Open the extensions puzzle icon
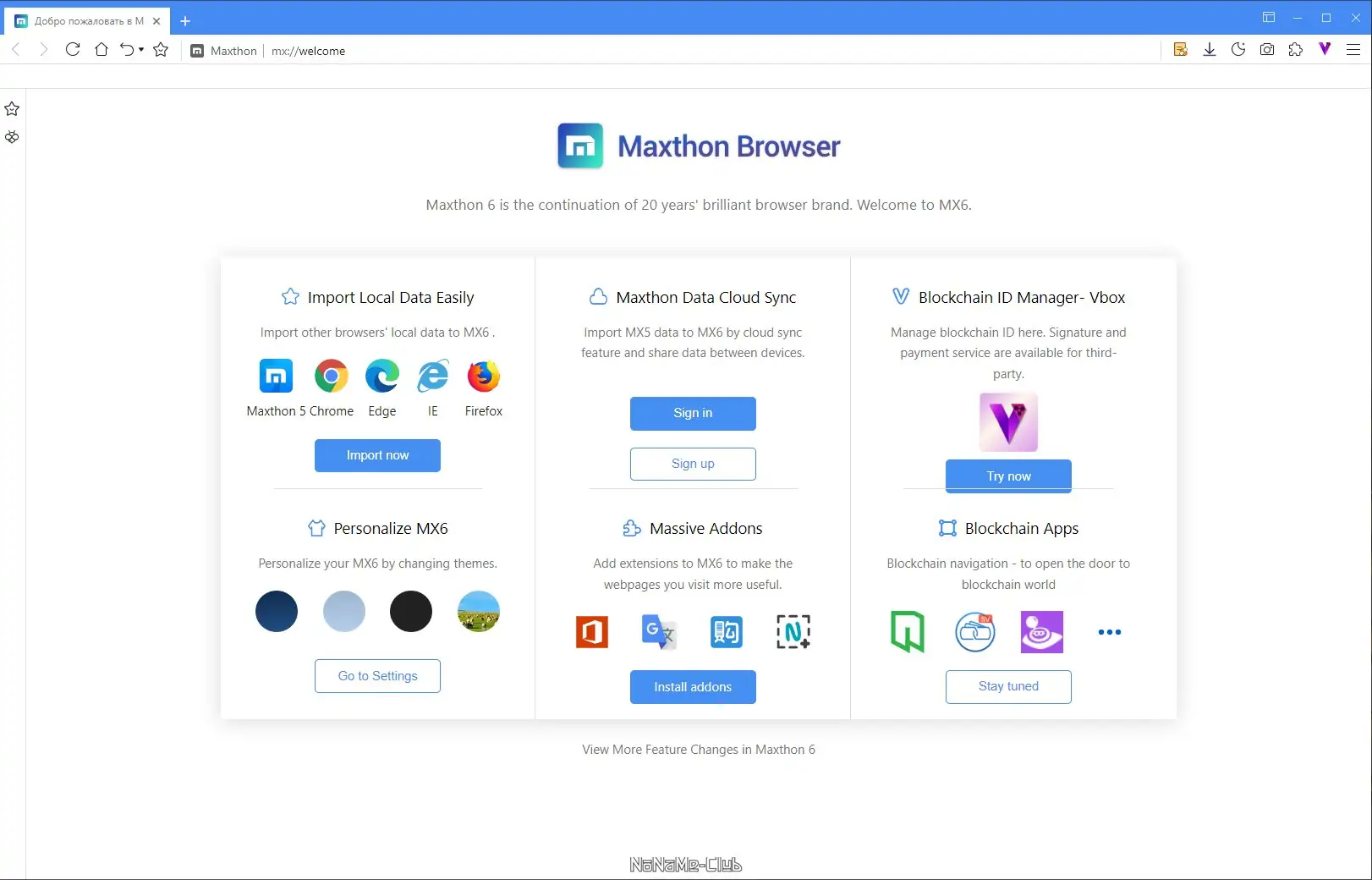 [1296, 50]
